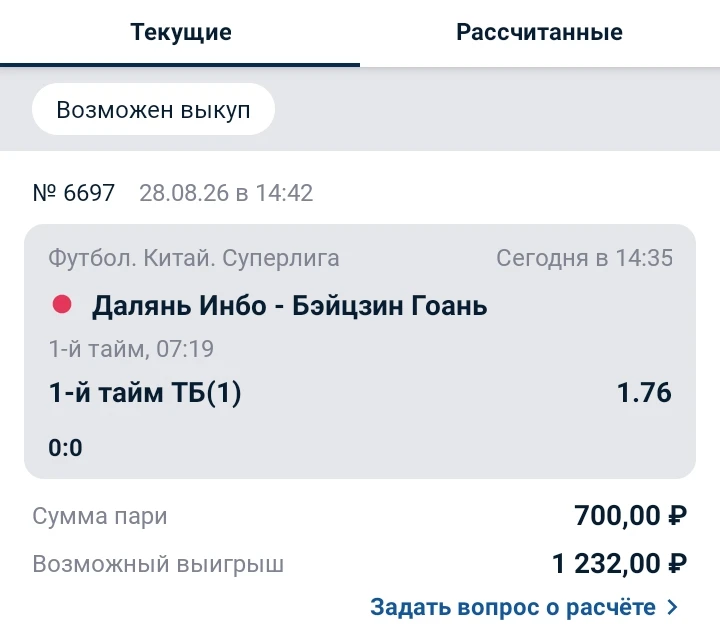Click Сегодня в 14:35 match time

[585, 258]
